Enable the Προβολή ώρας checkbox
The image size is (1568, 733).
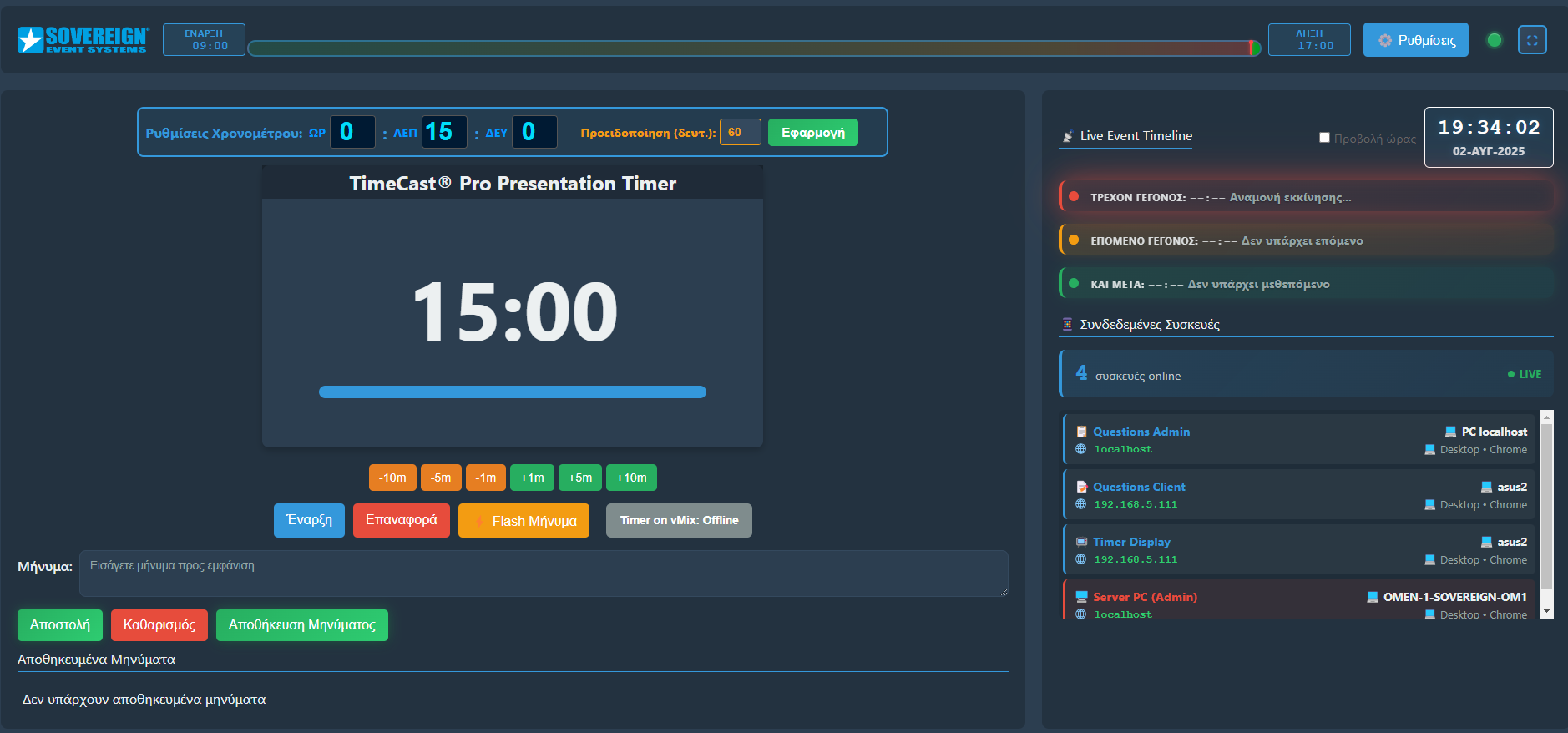click(1324, 138)
